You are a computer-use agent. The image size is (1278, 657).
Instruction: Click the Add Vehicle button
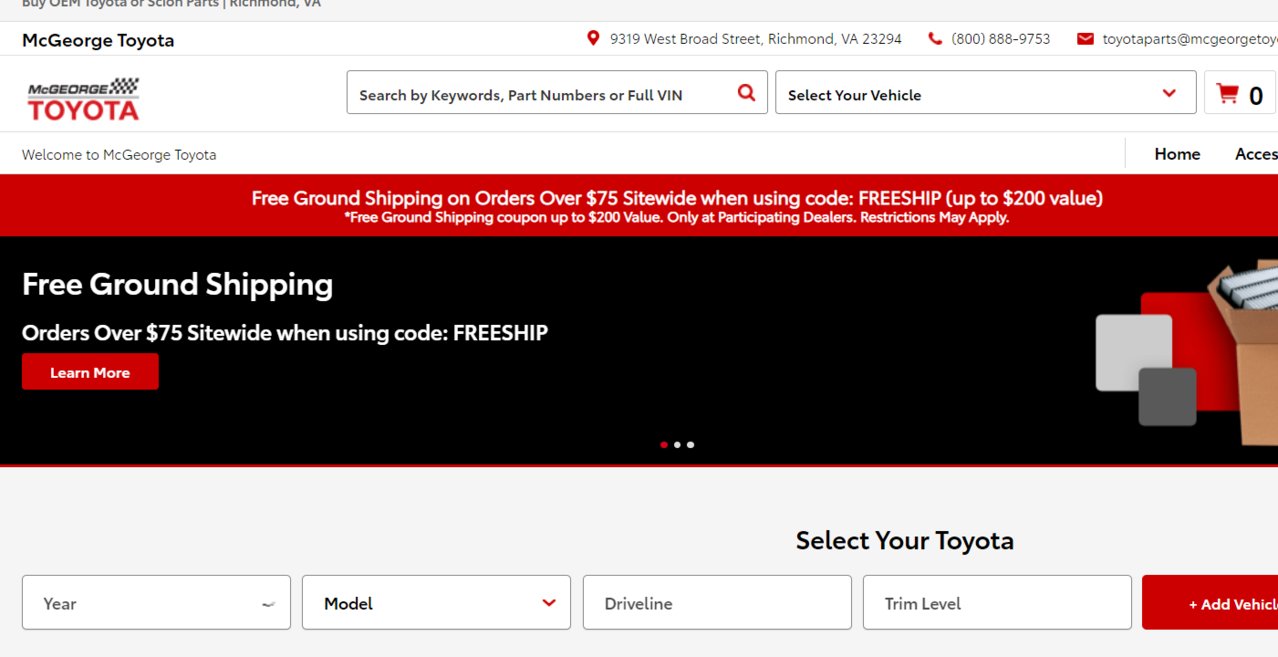pyautogui.click(x=1210, y=603)
